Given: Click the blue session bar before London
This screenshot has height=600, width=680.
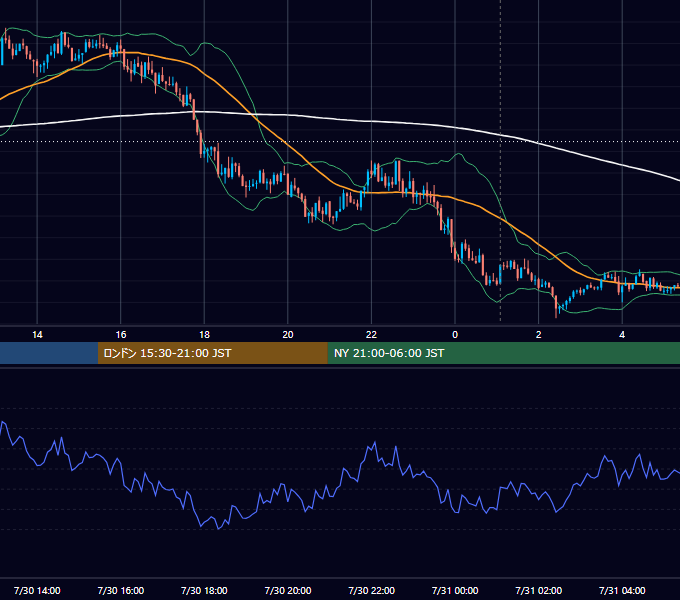Looking at the screenshot, I should point(49,353).
